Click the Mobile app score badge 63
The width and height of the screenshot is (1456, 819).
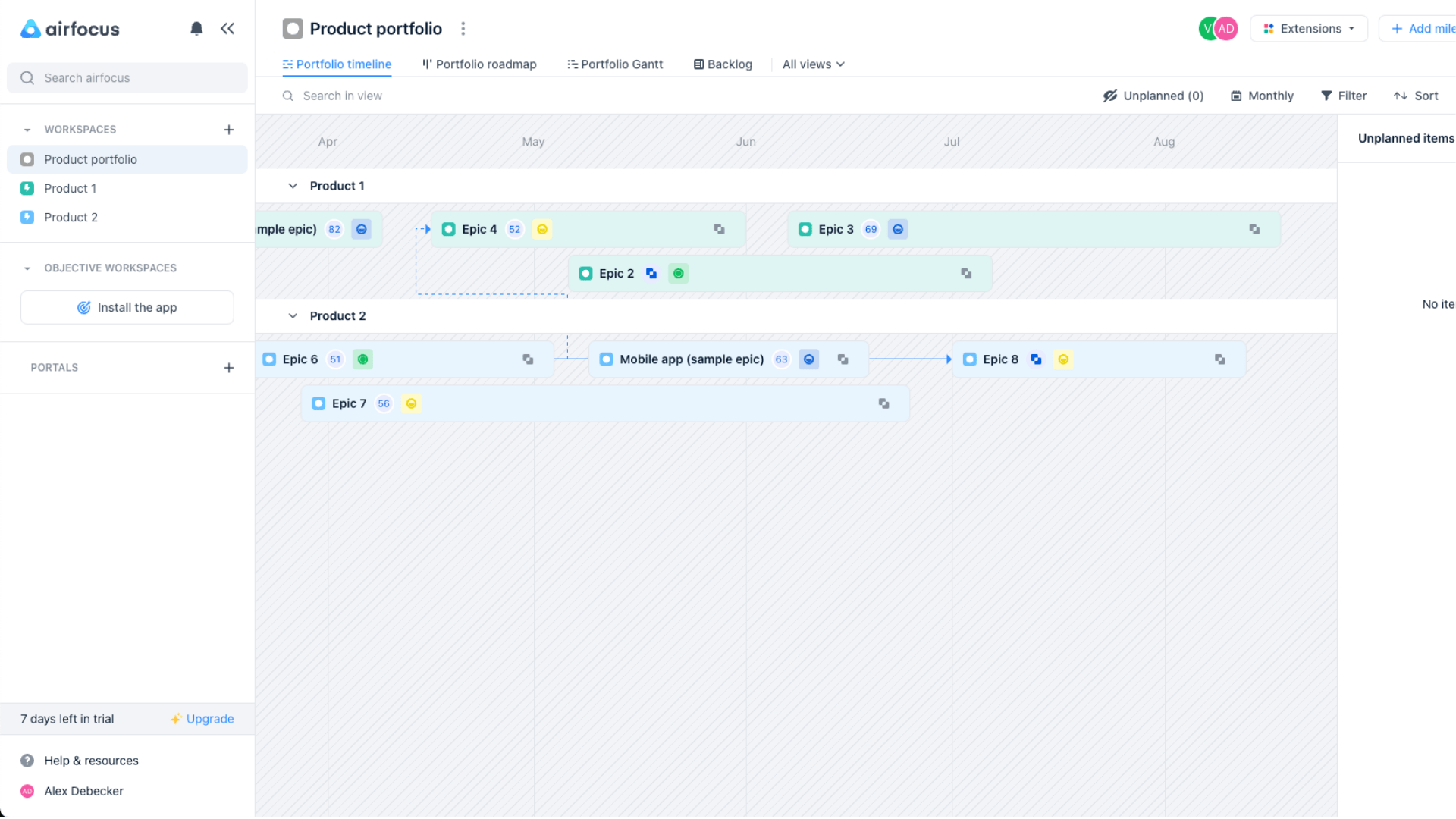781,359
